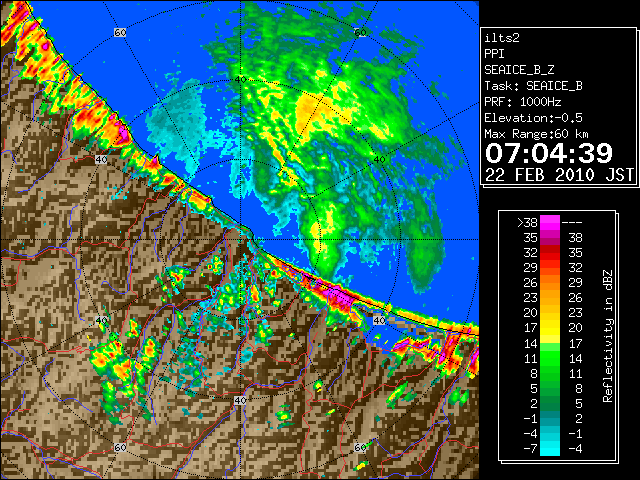640x480 pixels.
Task: Click the 60 km ring label in southwest
Action: pos(120,448)
